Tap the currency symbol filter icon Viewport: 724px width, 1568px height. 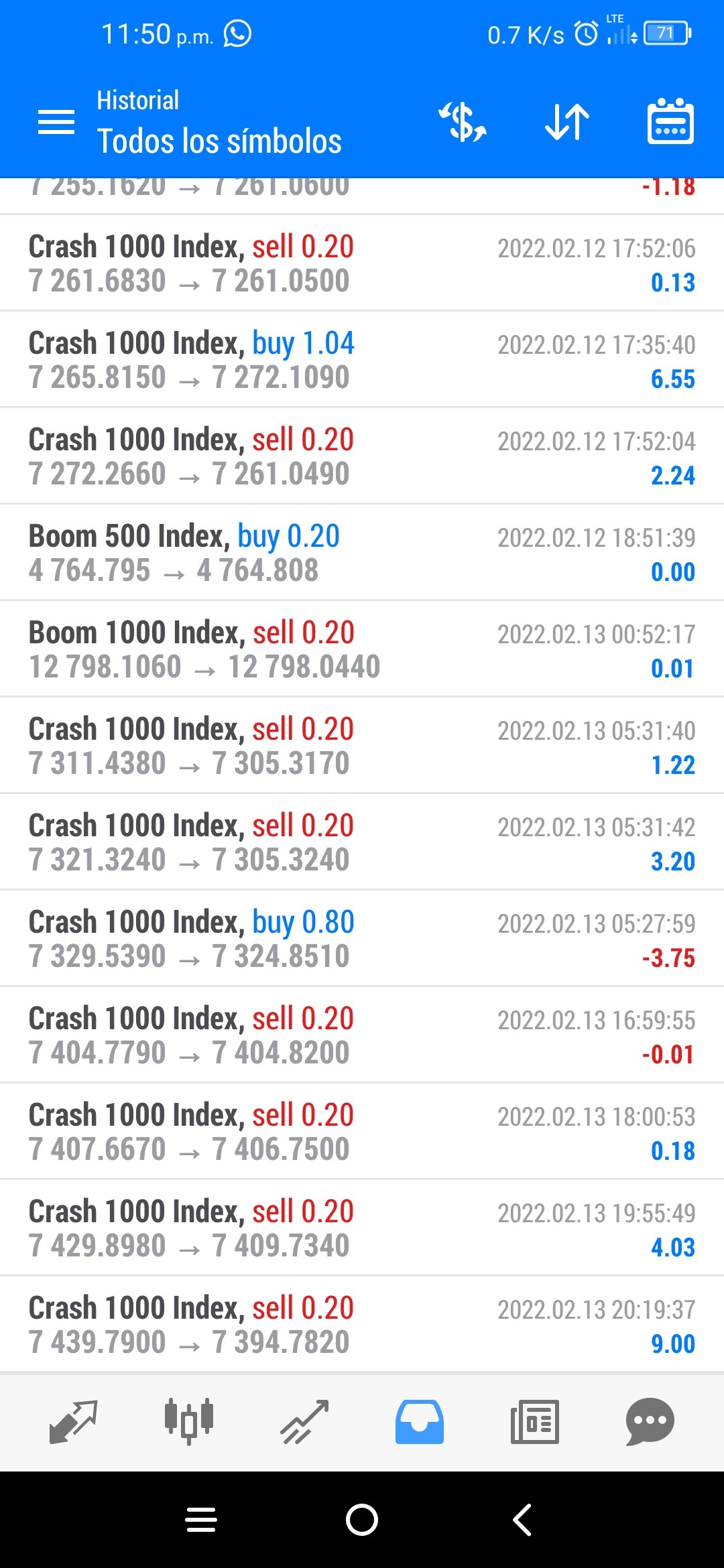coord(463,122)
